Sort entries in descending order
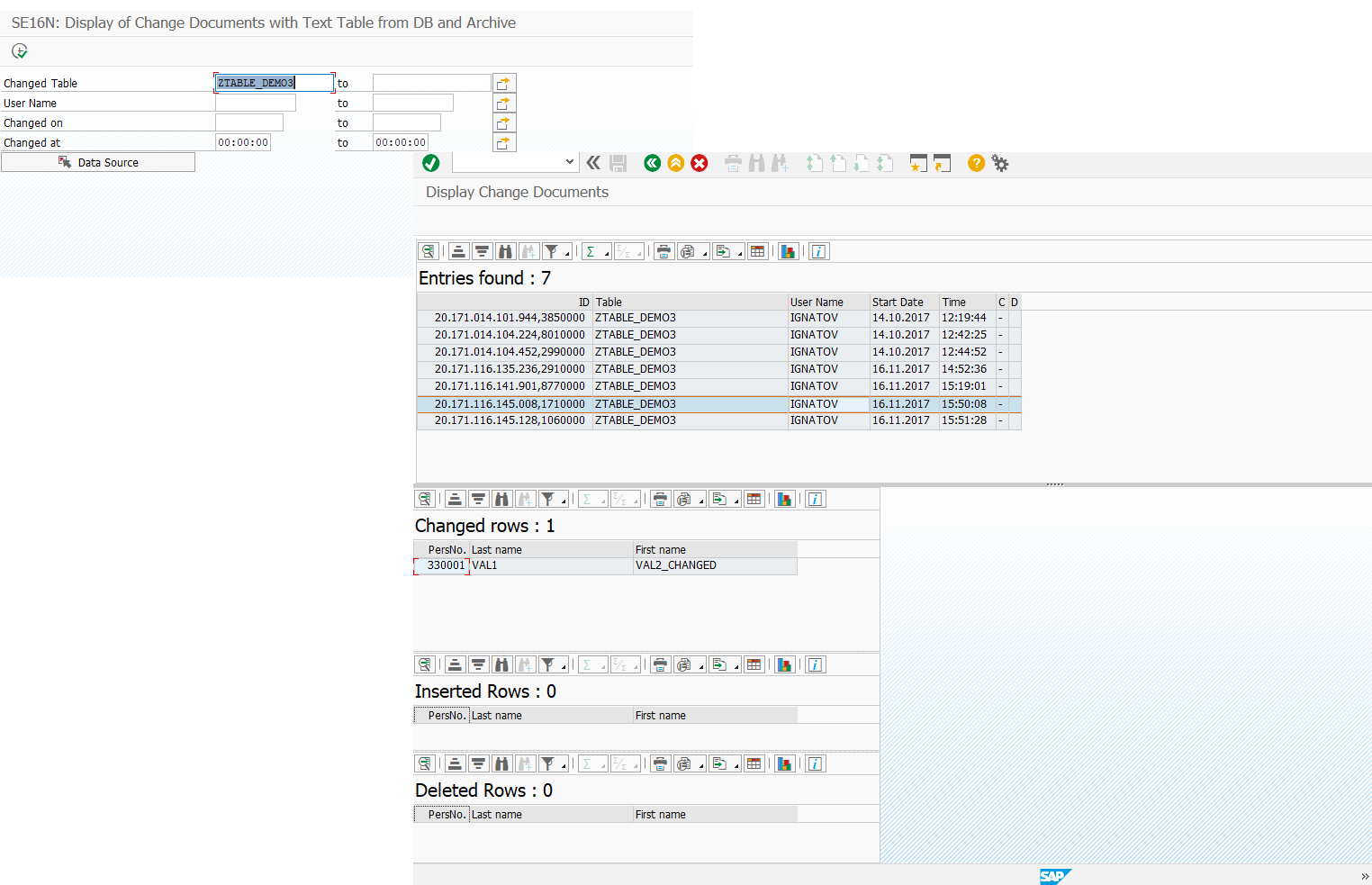This screenshot has height=885, width=1372. point(481,251)
